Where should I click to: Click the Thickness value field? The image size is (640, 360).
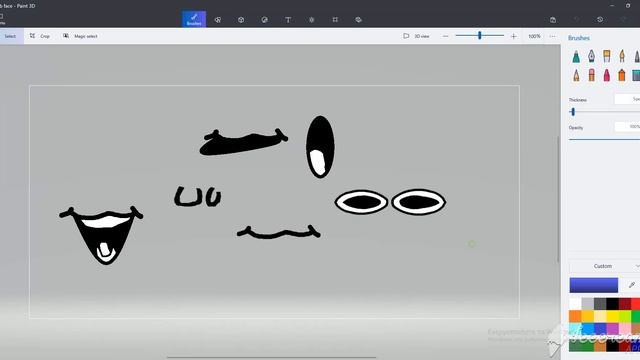[x=627, y=99]
